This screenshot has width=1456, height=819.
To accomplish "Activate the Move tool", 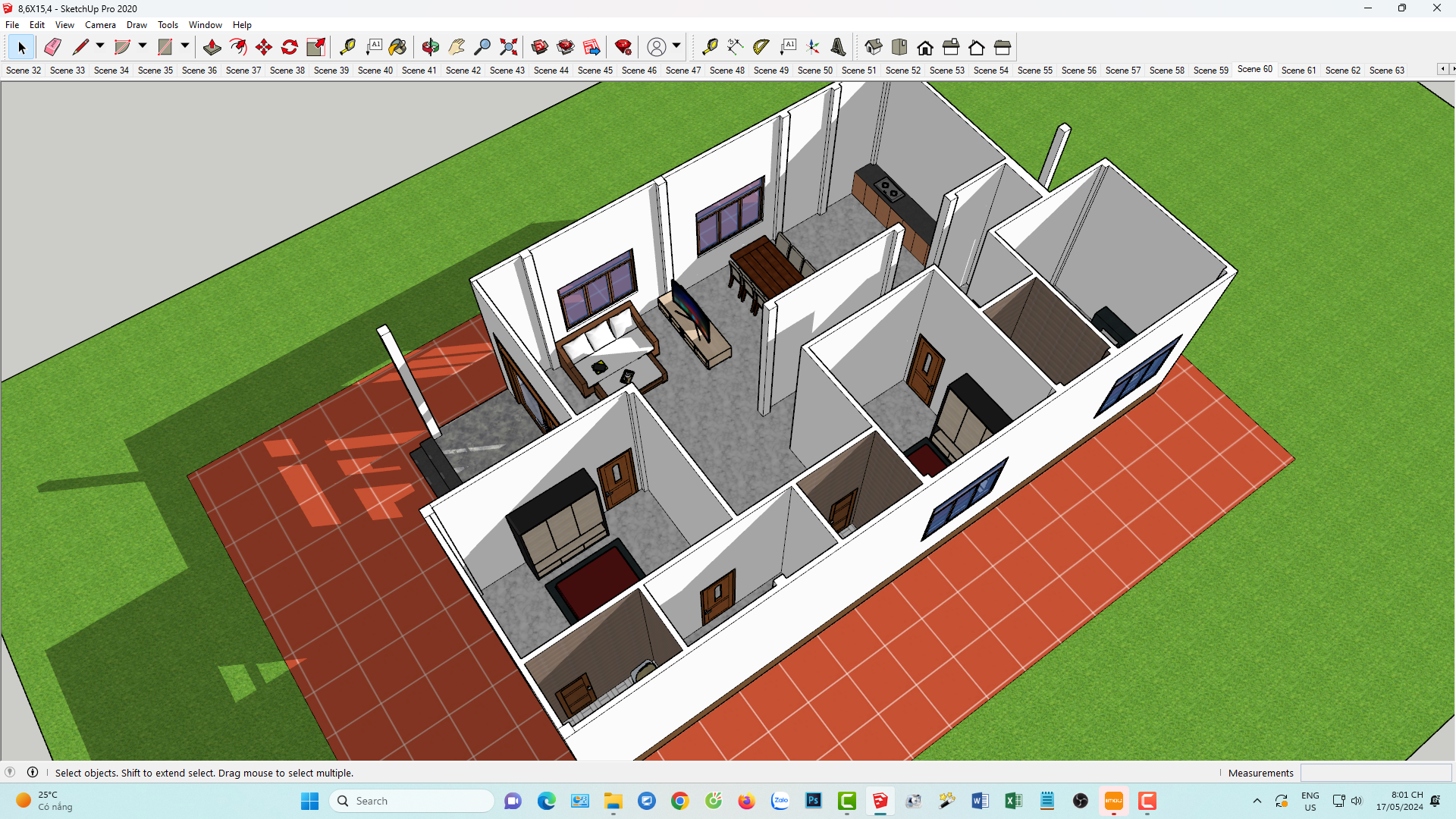I will 263,47.
